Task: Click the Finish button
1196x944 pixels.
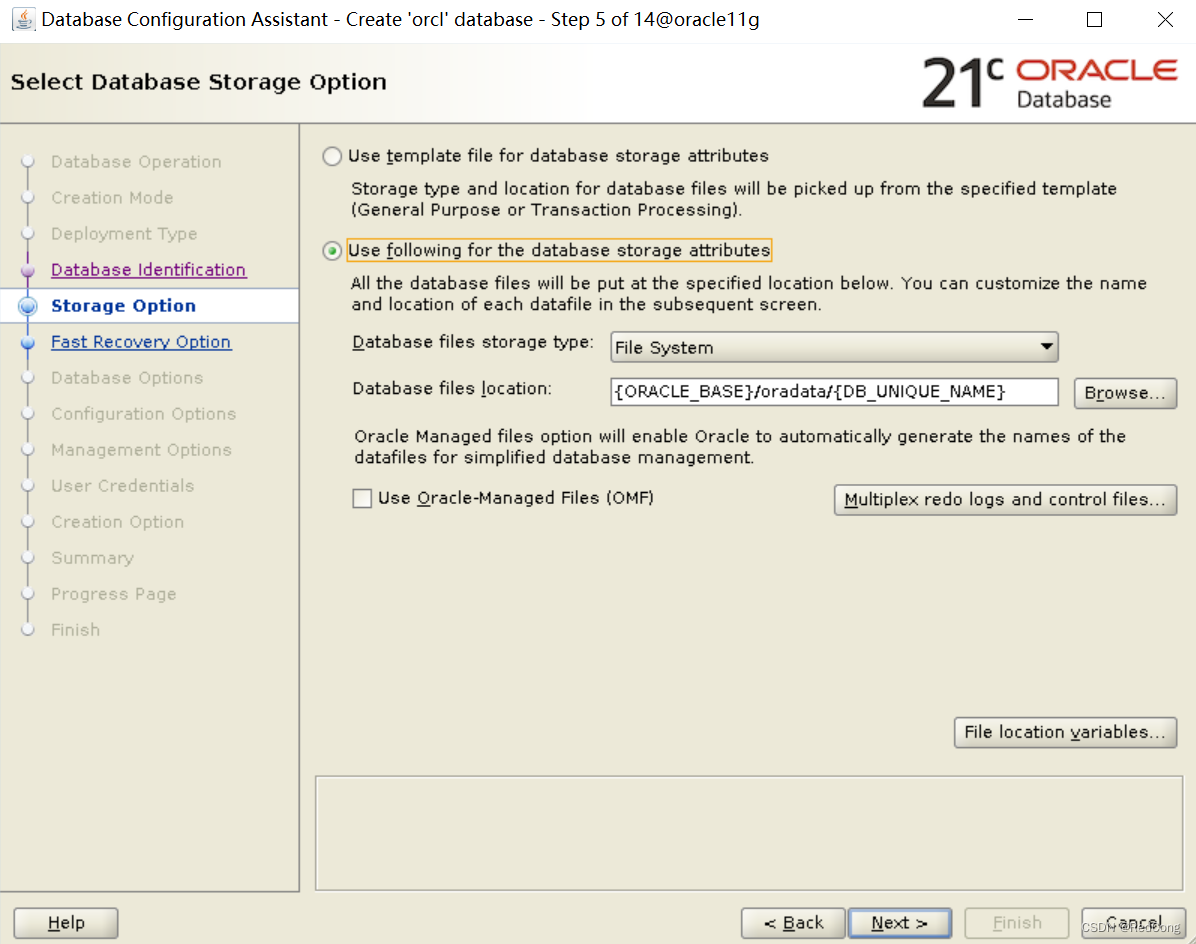Action: click(1017, 923)
